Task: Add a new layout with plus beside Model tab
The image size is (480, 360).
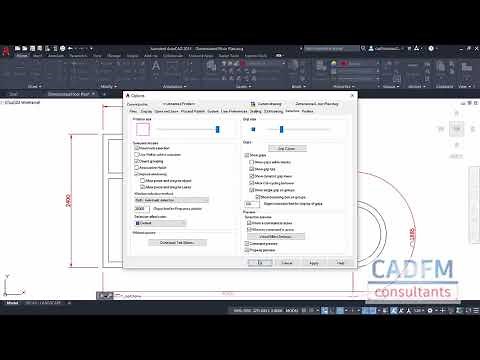Action: coord(69,303)
